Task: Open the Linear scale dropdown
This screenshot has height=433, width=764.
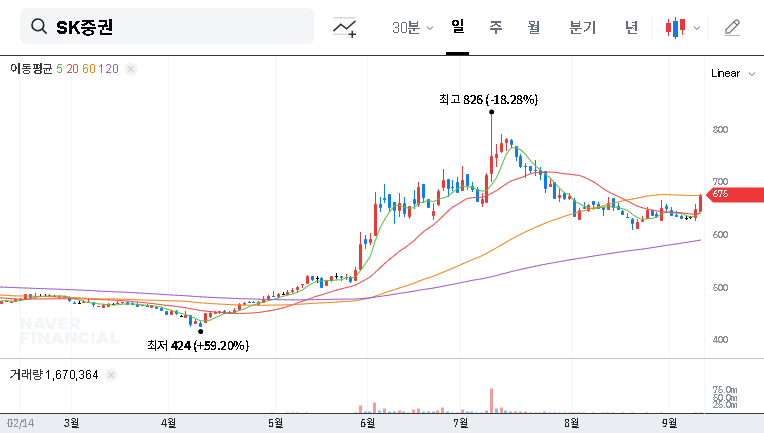Action: [733, 74]
